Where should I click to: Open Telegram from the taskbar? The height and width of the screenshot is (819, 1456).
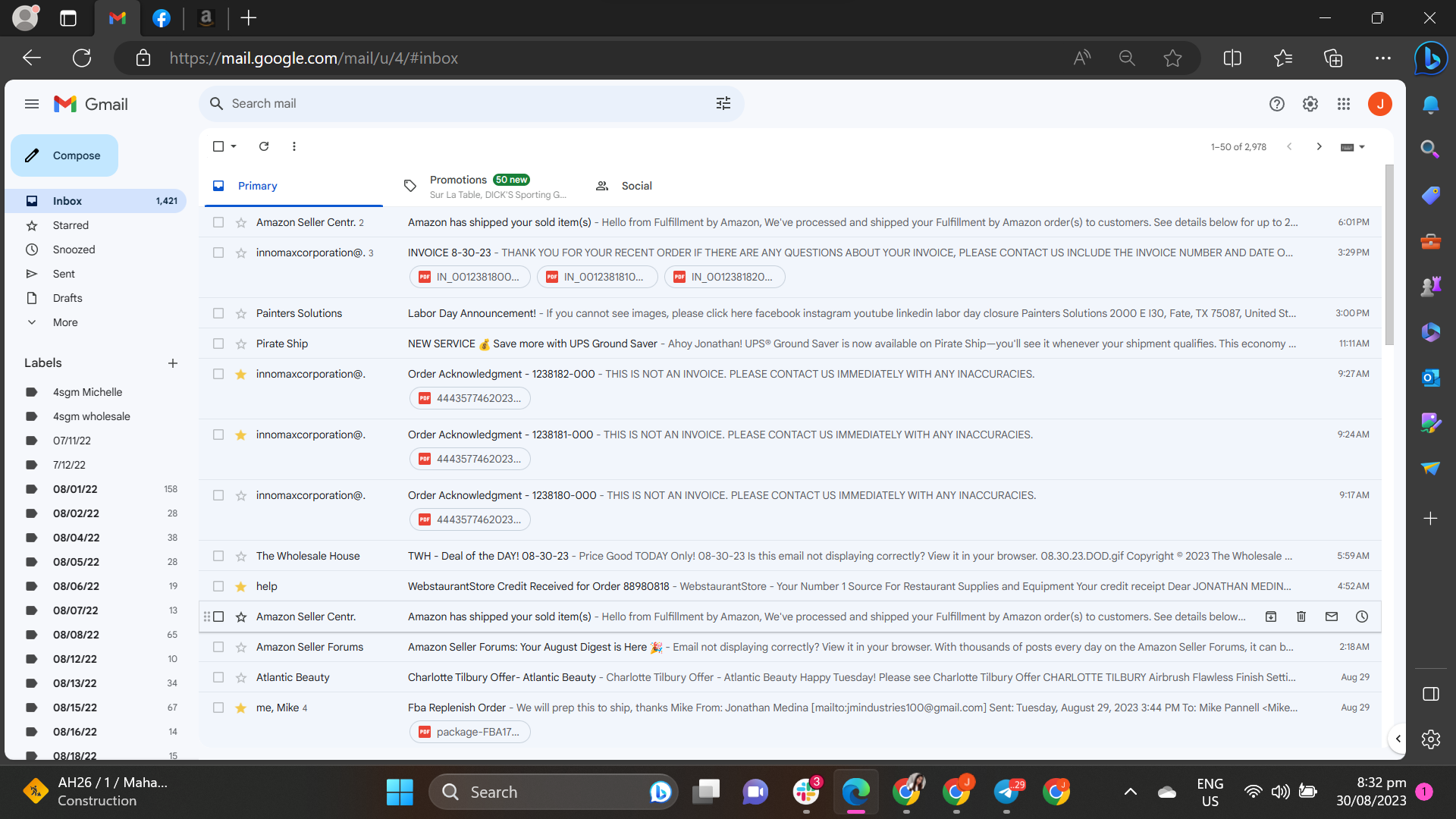pos(1007,792)
